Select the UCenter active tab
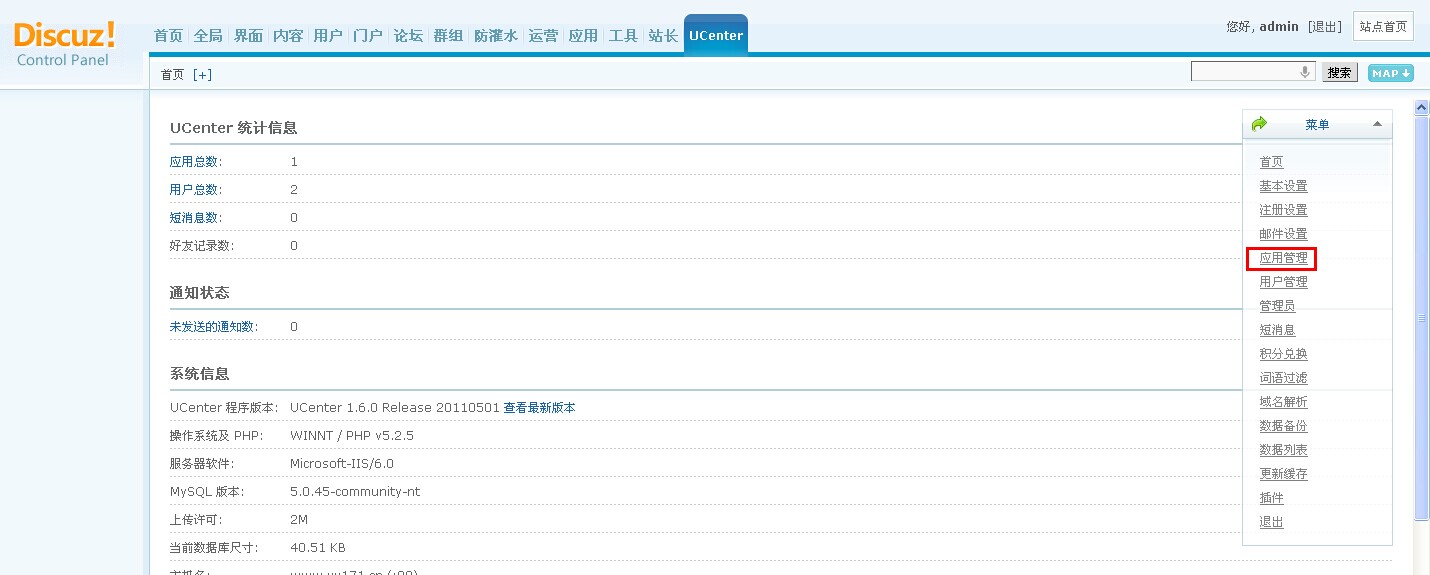Screen dimensions: 1430x575 (x=716, y=35)
